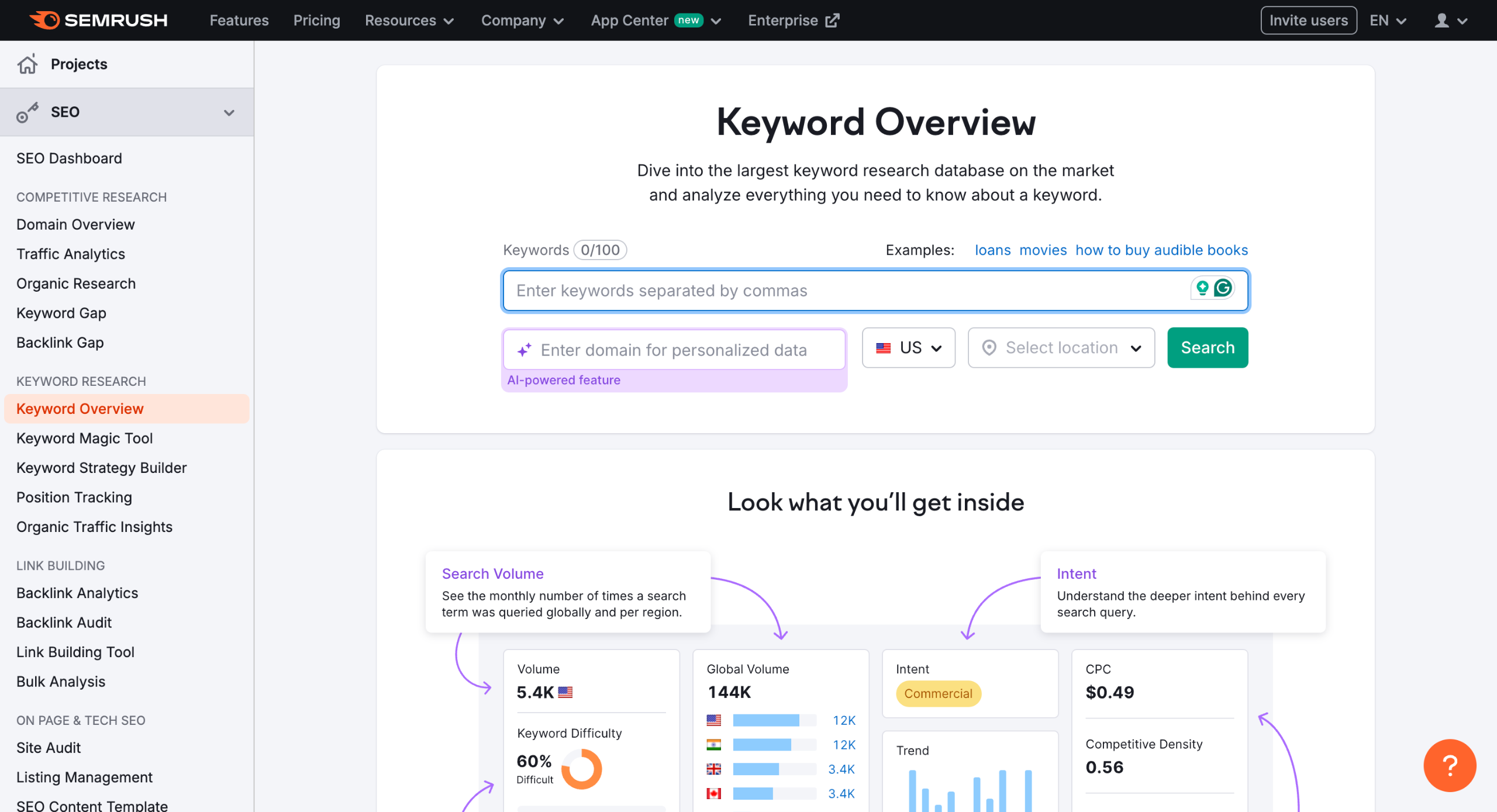Click the green lightbulb icon in keywords field
This screenshot has width=1497, height=812.
click(1202, 288)
